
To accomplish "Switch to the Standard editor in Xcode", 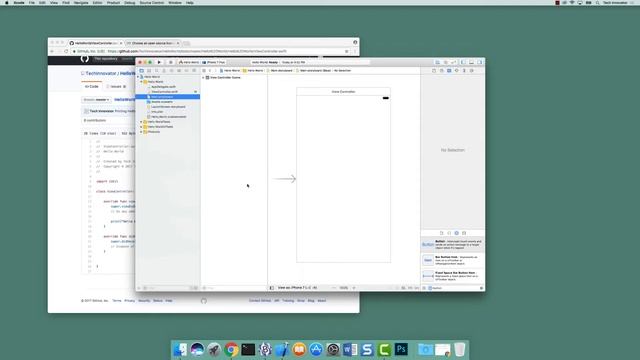I will pos(438,62).
